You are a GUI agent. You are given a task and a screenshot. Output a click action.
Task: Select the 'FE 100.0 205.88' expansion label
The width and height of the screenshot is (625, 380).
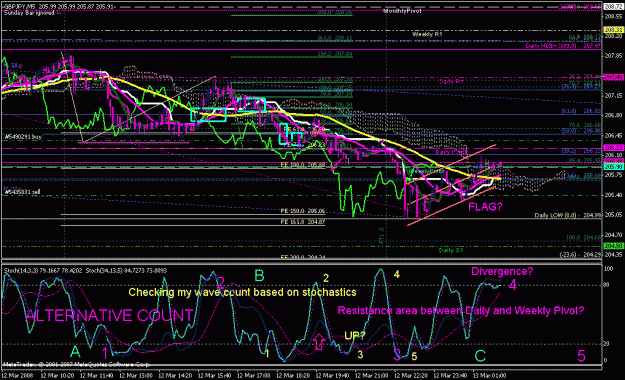[x=303, y=164]
